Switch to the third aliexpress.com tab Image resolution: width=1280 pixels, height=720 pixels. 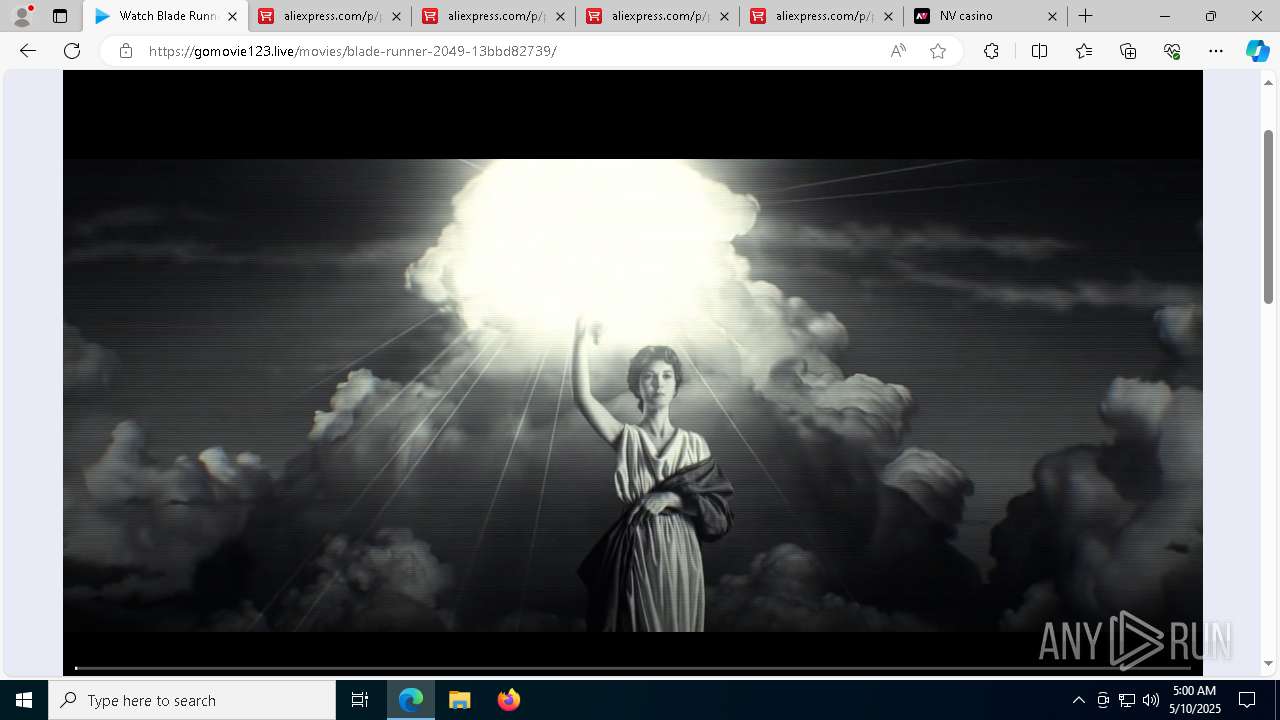tap(658, 16)
